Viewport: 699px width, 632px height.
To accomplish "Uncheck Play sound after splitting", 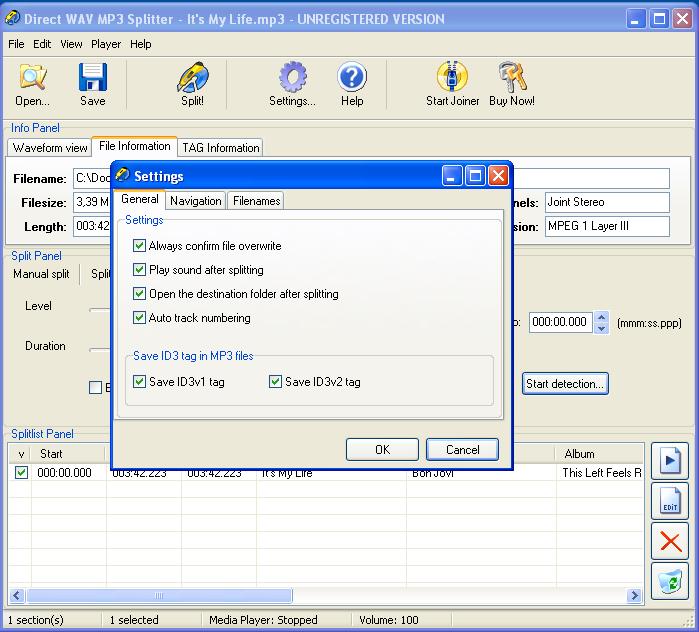I will click(x=139, y=270).
